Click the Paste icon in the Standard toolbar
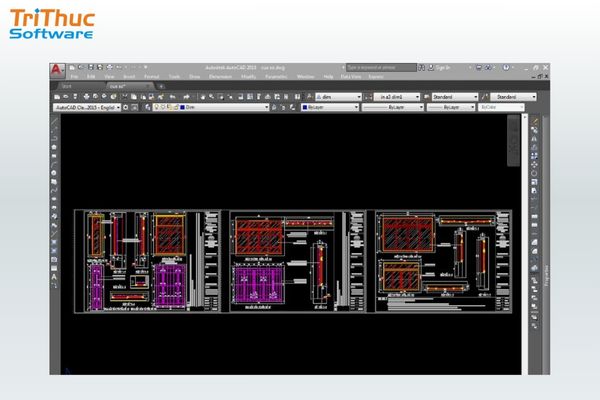This screenshot has height=400, width=600. click(x=143, y=97)
